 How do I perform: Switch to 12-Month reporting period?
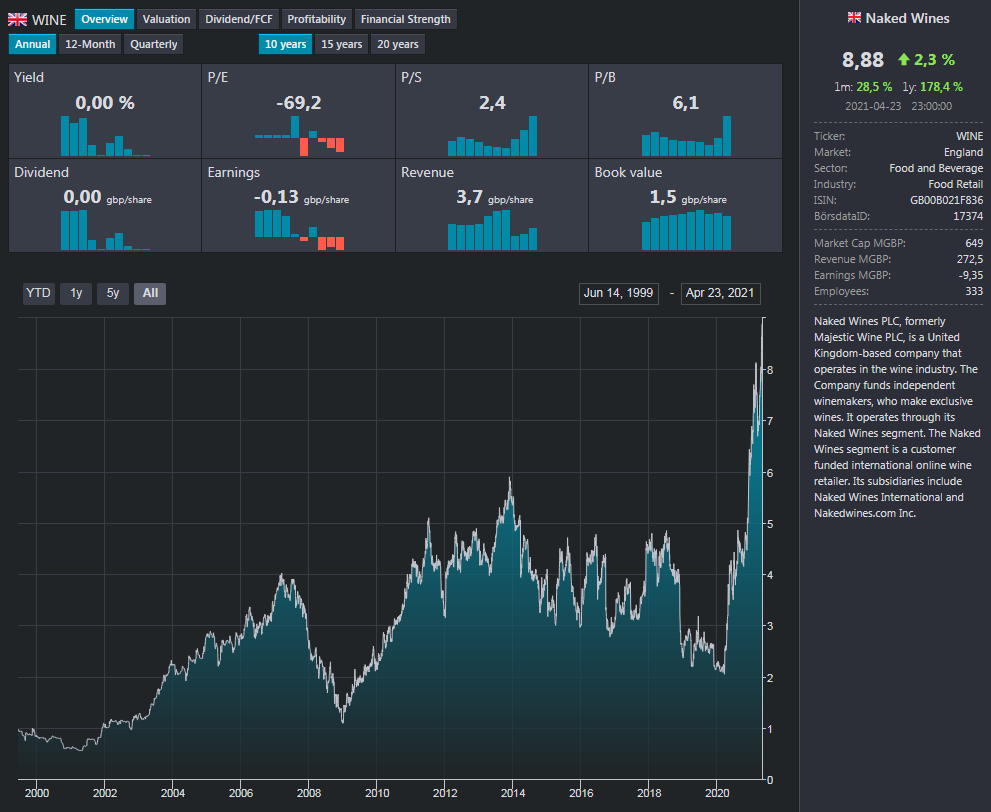coord(90,44)
